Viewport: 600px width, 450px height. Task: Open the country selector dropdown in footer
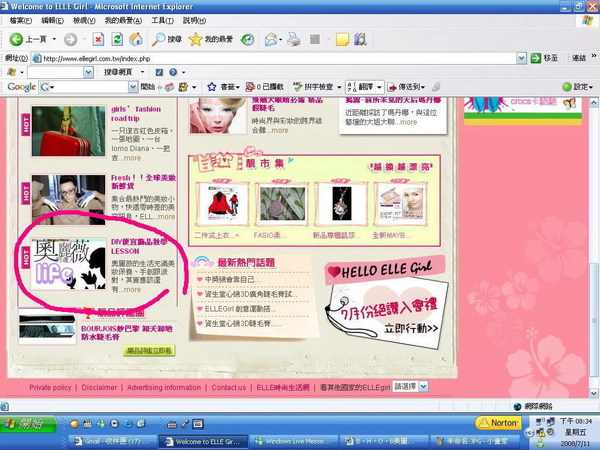click(423, 386)
